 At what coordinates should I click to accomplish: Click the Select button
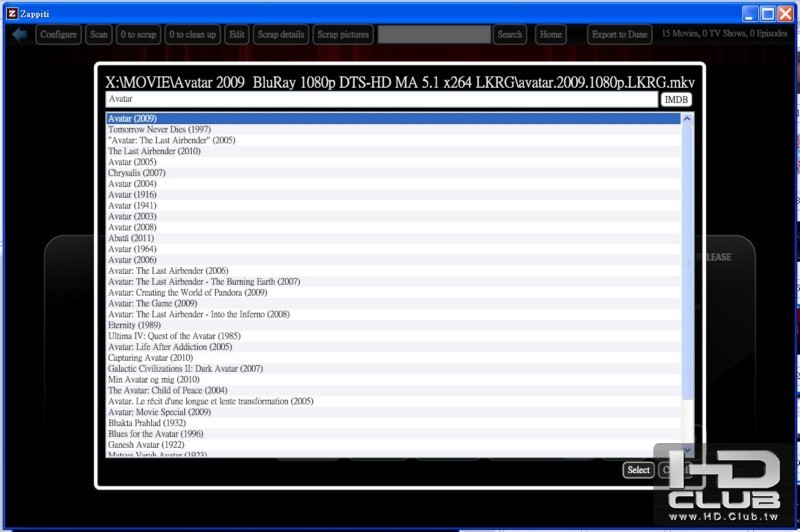point(638,470)
